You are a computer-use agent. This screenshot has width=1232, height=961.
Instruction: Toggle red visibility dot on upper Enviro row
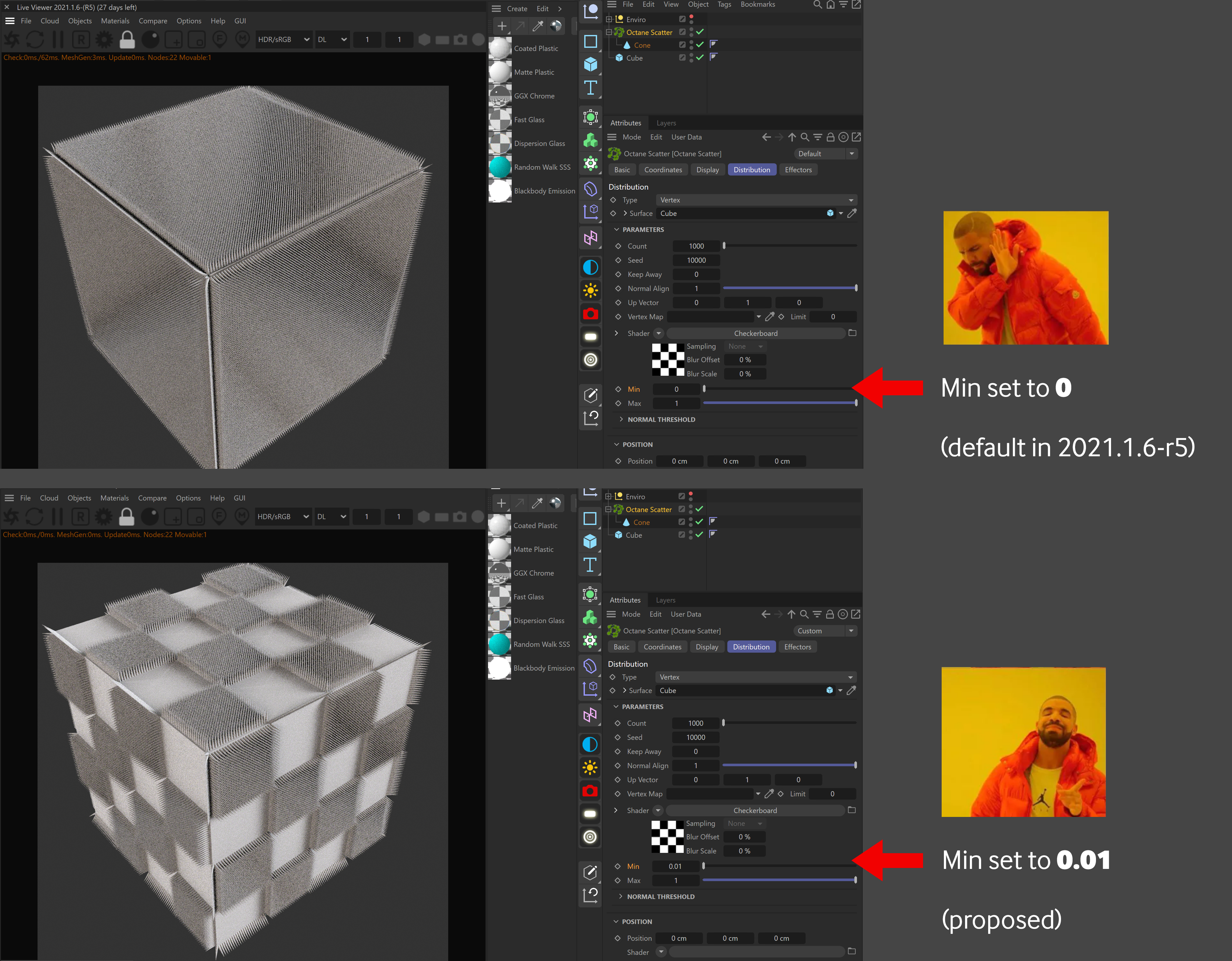coord(692,17)
